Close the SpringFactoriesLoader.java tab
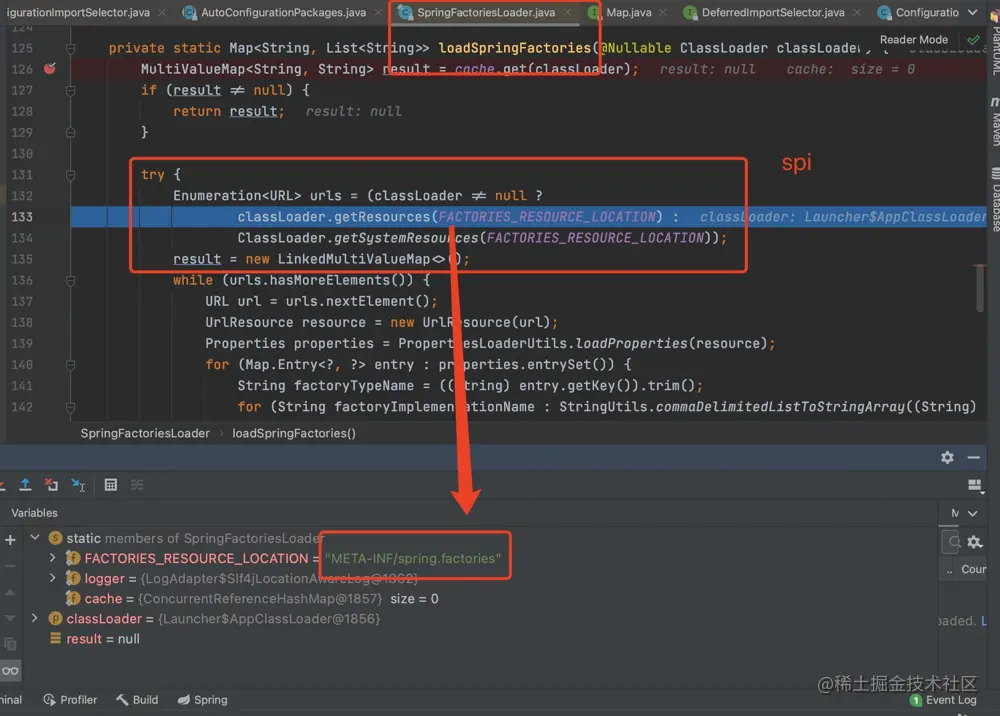Viewport: 1000px width, 716px height. (567, 12)
